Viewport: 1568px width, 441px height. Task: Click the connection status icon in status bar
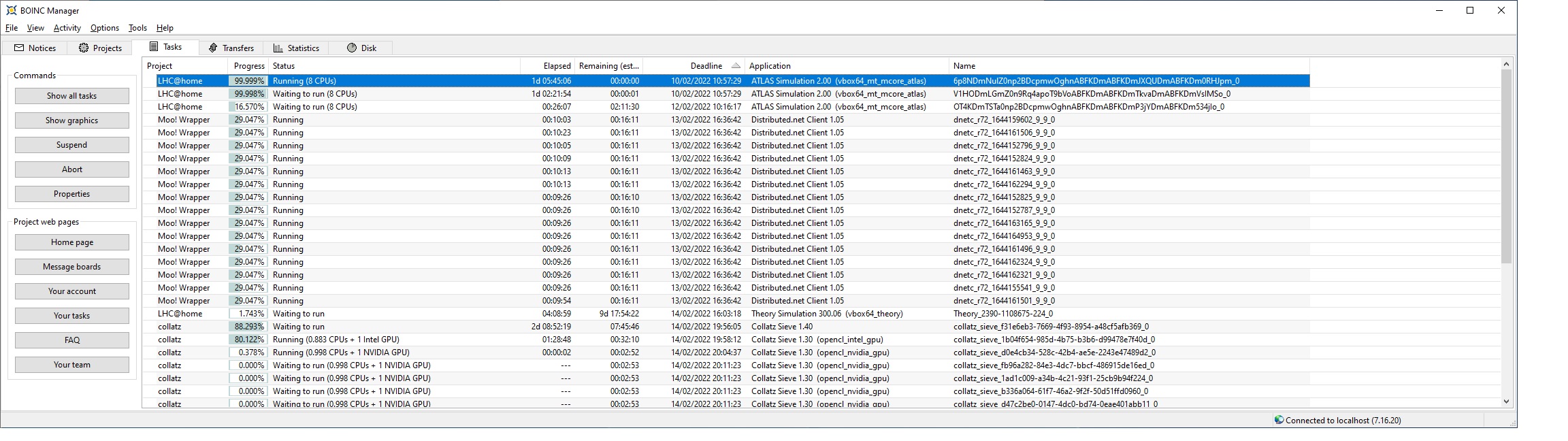(1279, 420)
